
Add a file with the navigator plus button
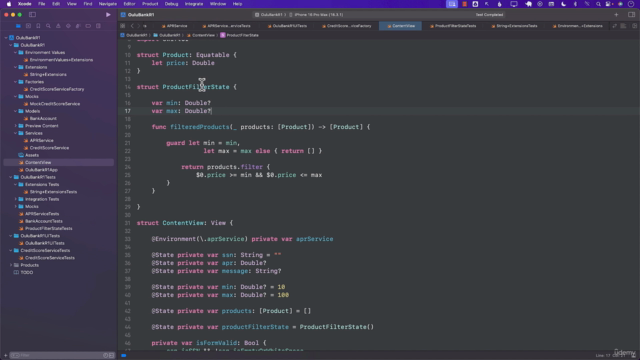click(5, 356)
